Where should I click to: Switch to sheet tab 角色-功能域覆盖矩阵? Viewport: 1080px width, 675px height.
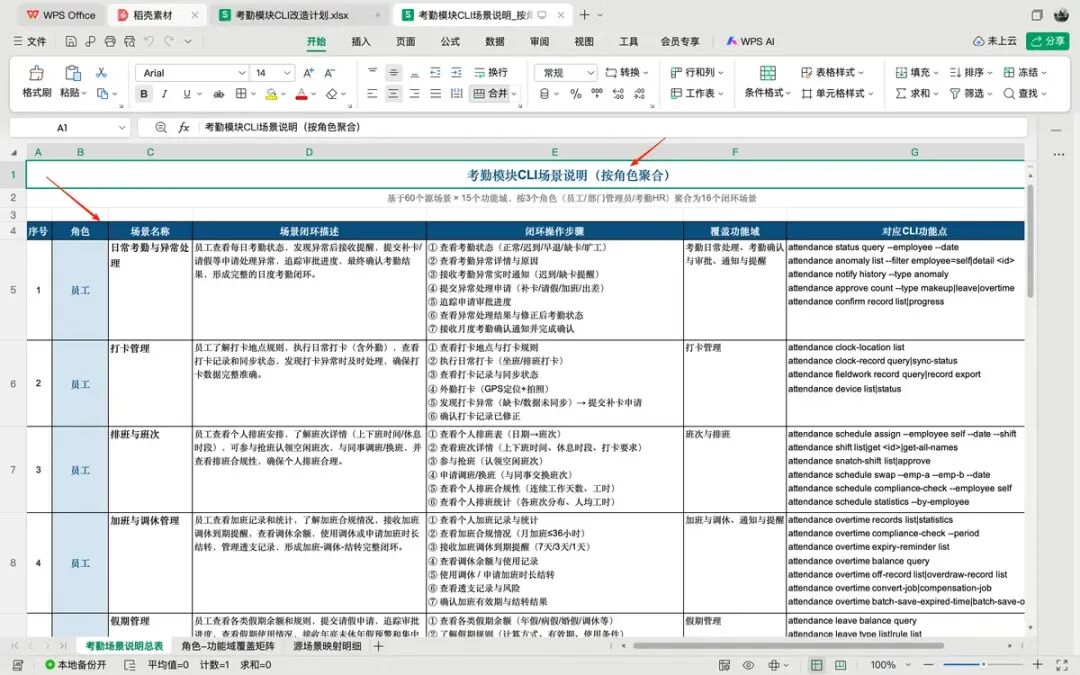[228, 646]
